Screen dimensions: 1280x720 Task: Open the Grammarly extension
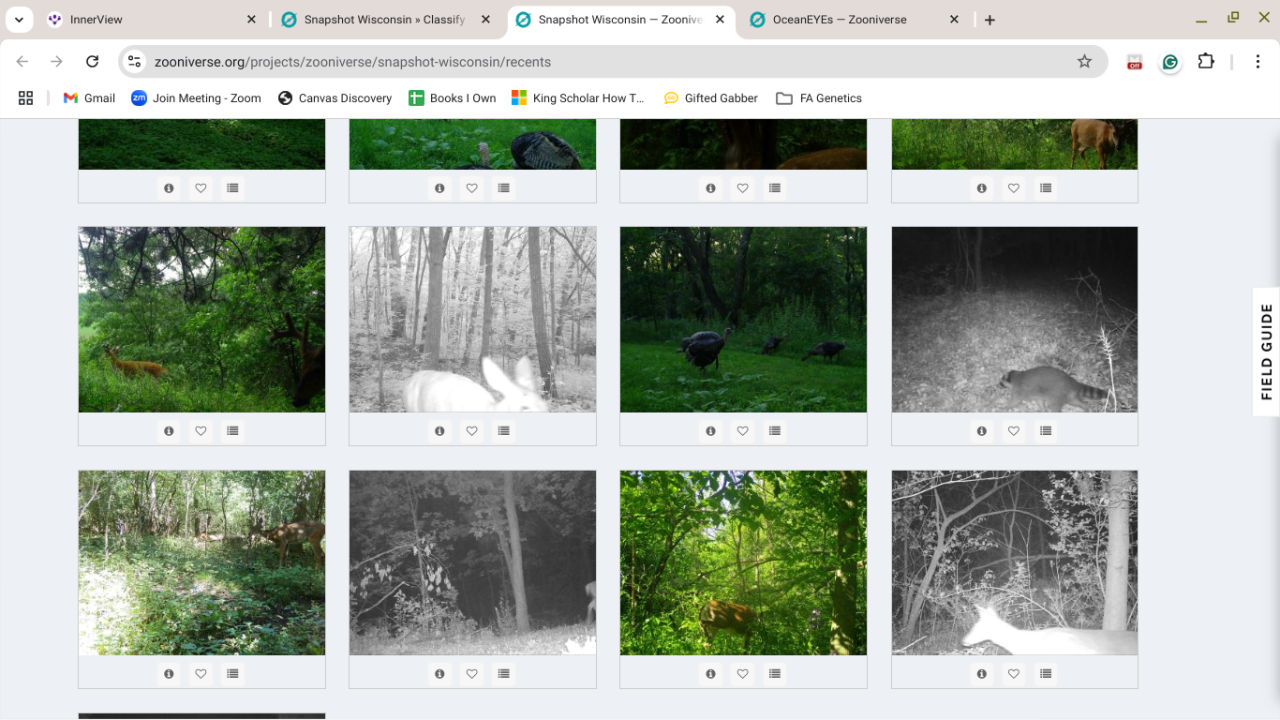1170,62
